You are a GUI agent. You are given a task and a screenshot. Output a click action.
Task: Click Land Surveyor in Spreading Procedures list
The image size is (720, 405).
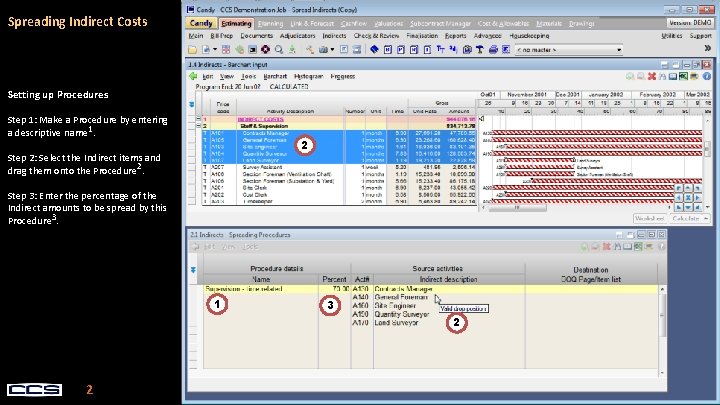click(396, 323)
